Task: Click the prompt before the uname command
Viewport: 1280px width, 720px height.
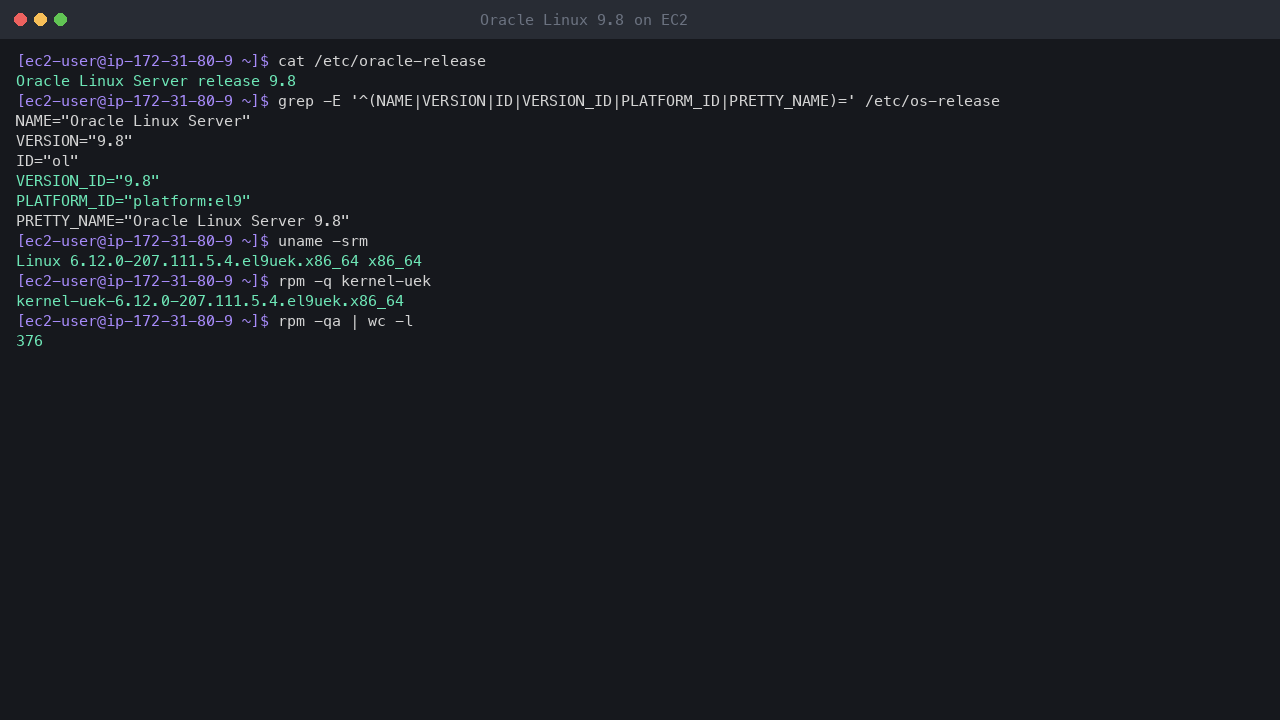Action: (143, 241)
